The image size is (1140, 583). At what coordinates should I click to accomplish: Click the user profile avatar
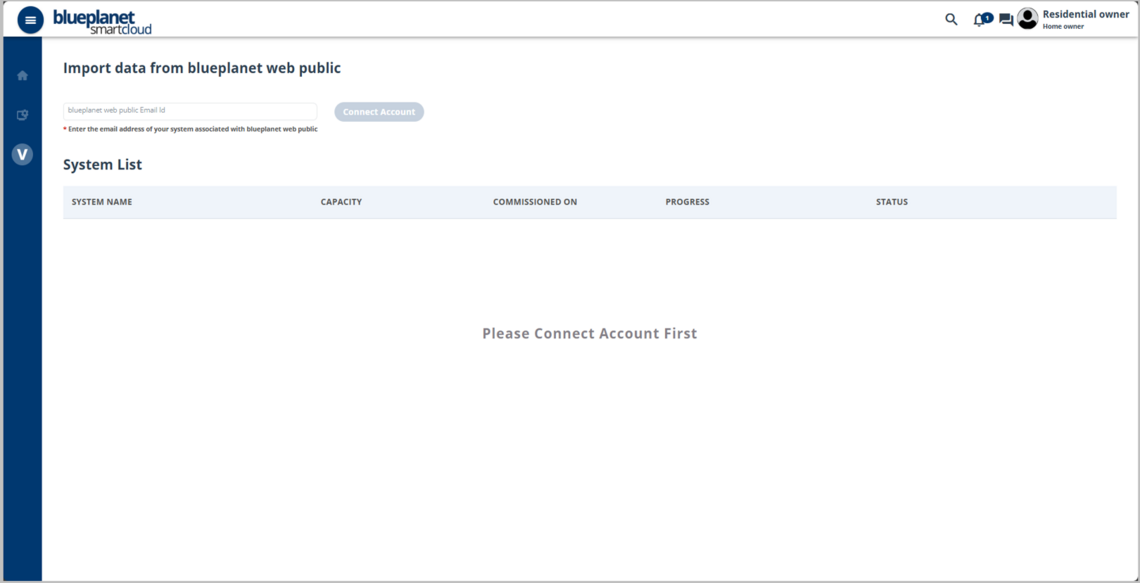1027,19
